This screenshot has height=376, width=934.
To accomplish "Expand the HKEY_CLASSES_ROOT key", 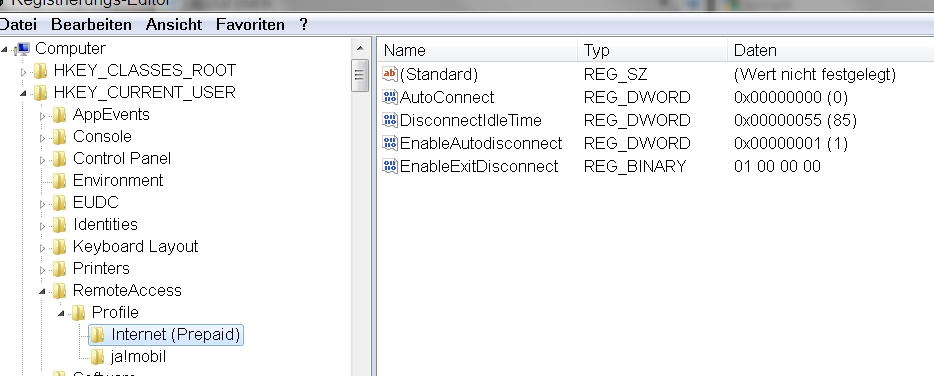I will (23, 72).
